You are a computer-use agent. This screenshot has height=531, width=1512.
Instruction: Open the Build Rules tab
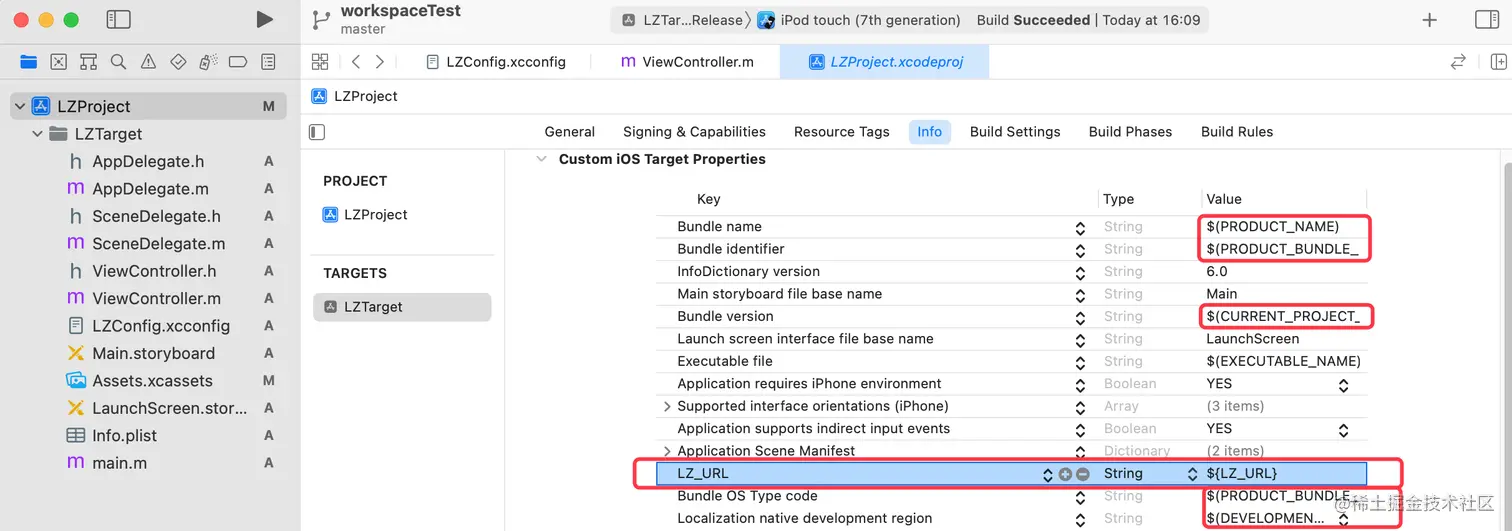pos(1237,132)
